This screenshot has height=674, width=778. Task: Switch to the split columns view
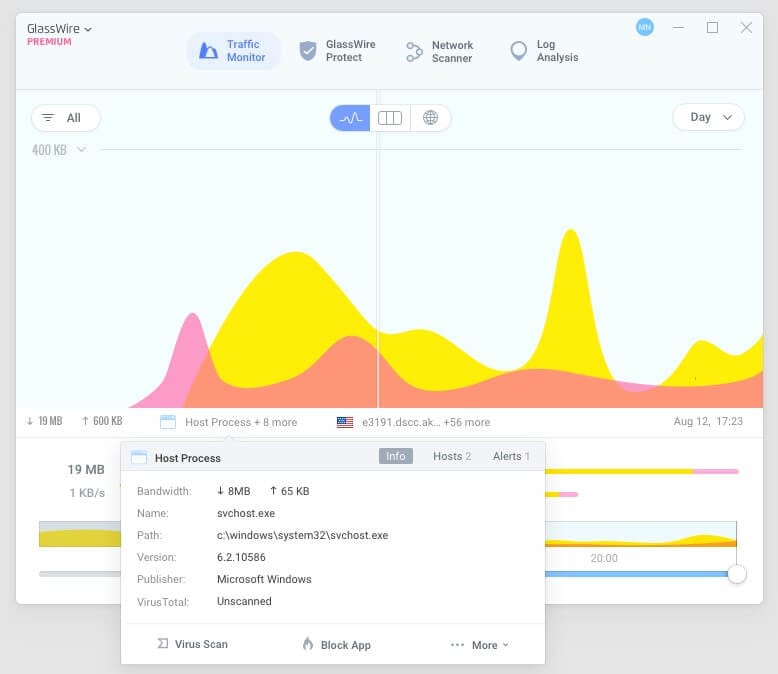coord(390,118)
